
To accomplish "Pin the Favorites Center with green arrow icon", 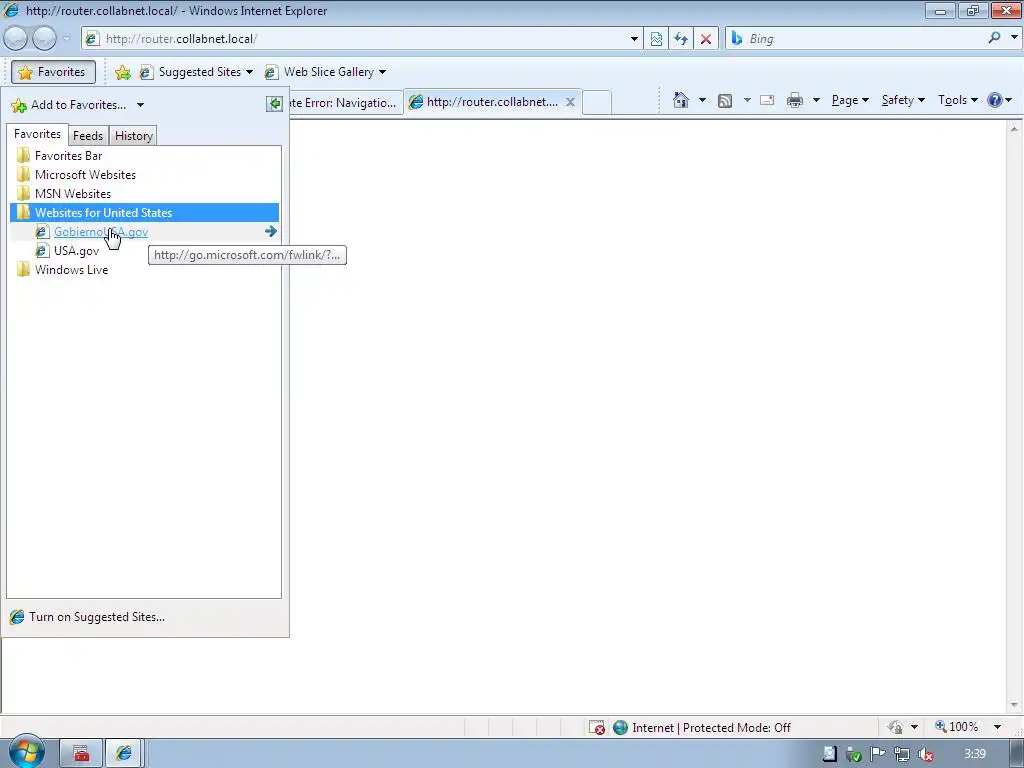I will 275,104.
